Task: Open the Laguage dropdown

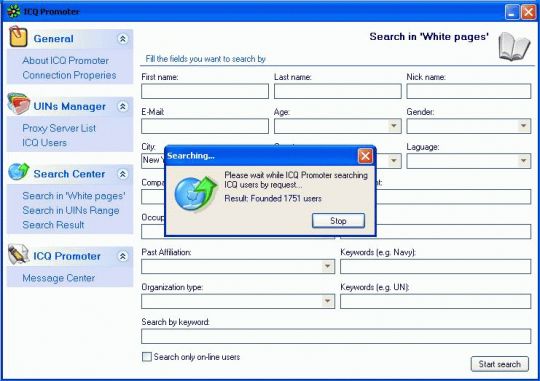Action: click(523, 161)
